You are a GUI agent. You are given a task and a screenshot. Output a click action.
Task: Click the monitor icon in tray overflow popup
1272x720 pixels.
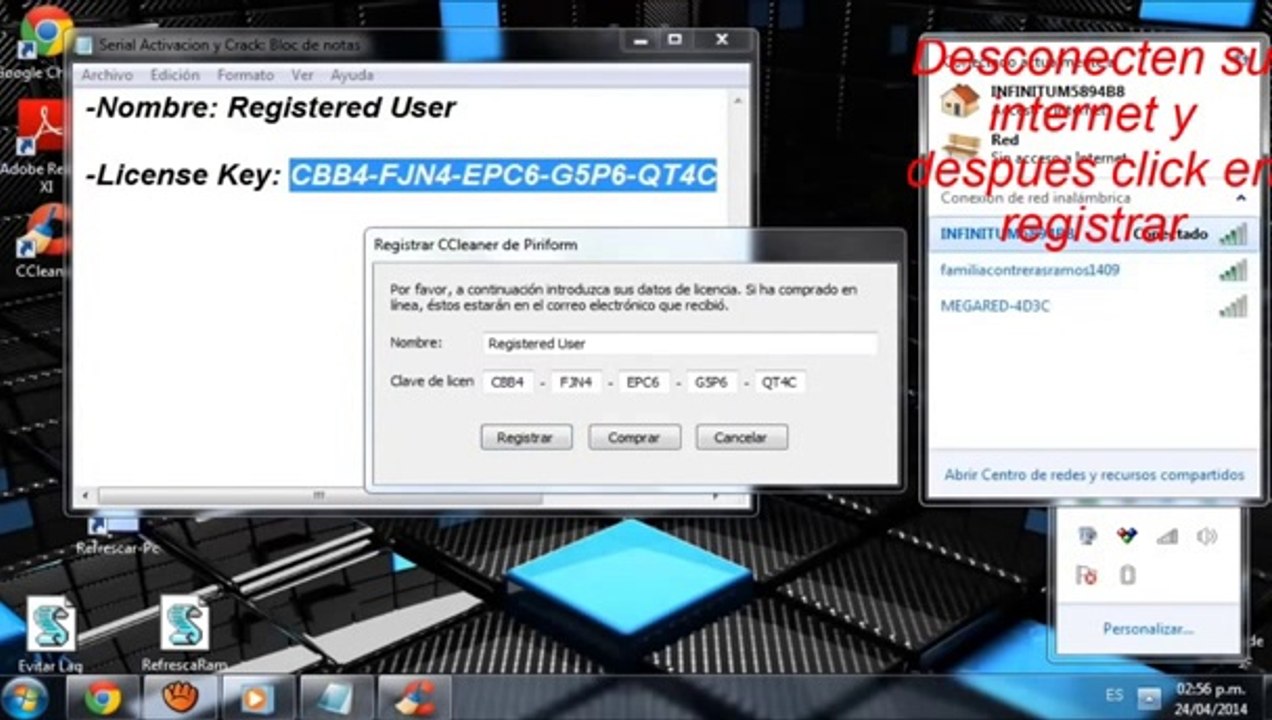pos(1088,536)
